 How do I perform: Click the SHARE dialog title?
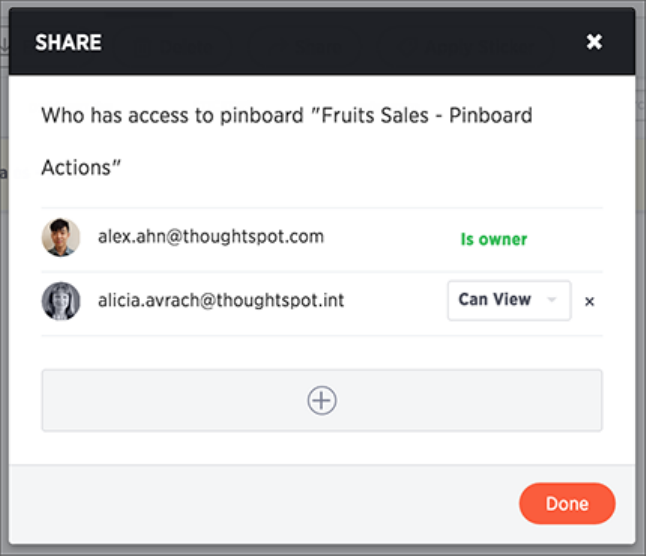click(68, 42)
